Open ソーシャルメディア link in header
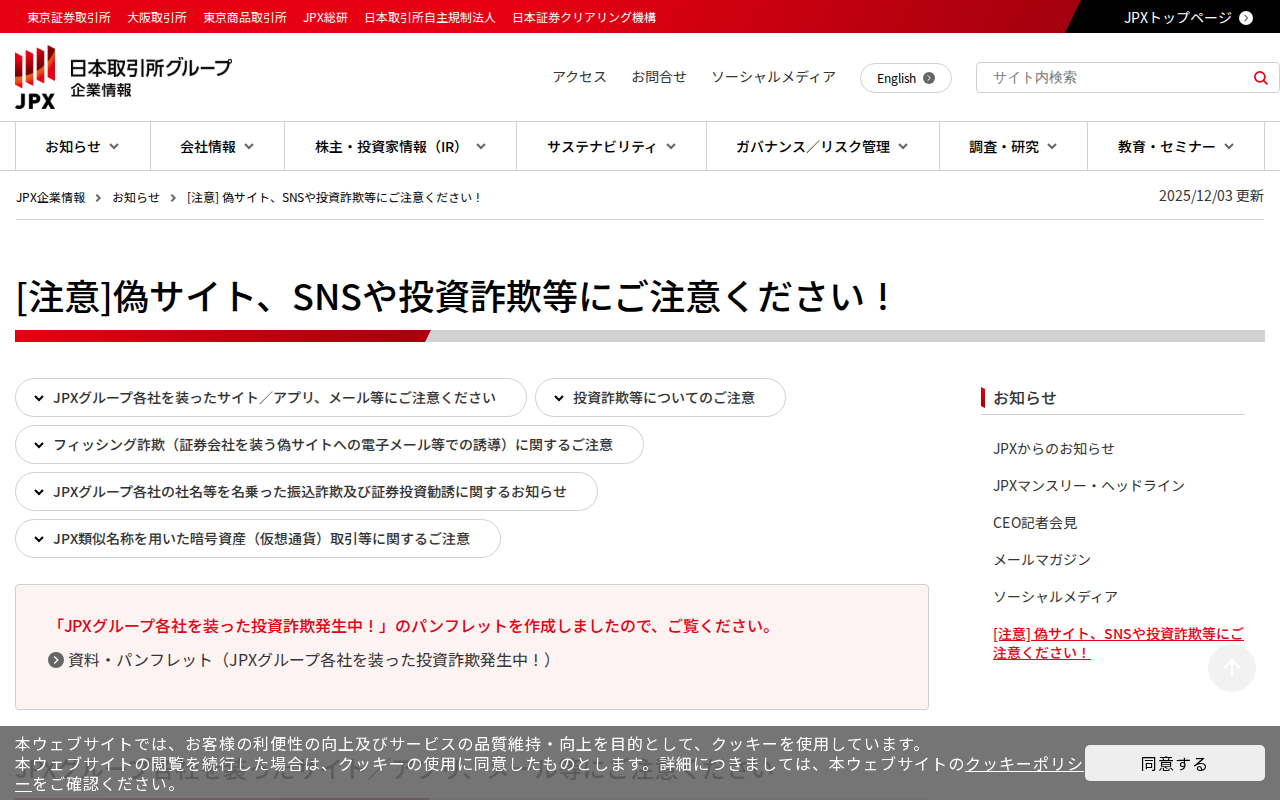The height and width of the screenshot is (800, 1280). pos(773,77)
